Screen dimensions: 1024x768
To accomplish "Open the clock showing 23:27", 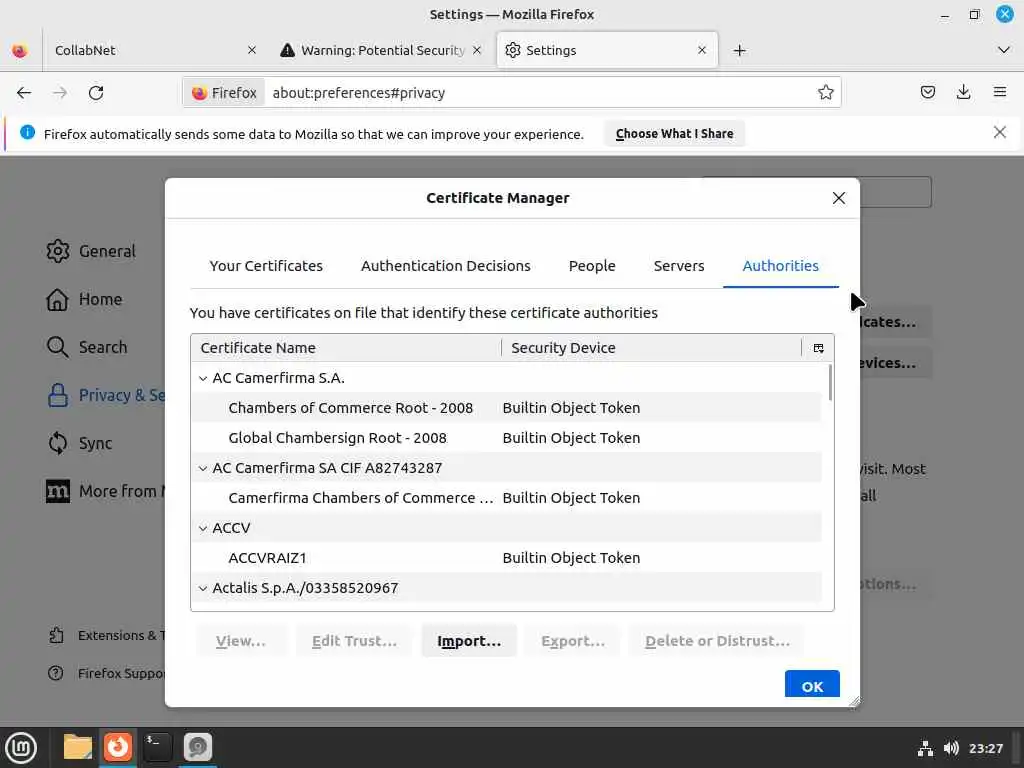I will point(985,748).
